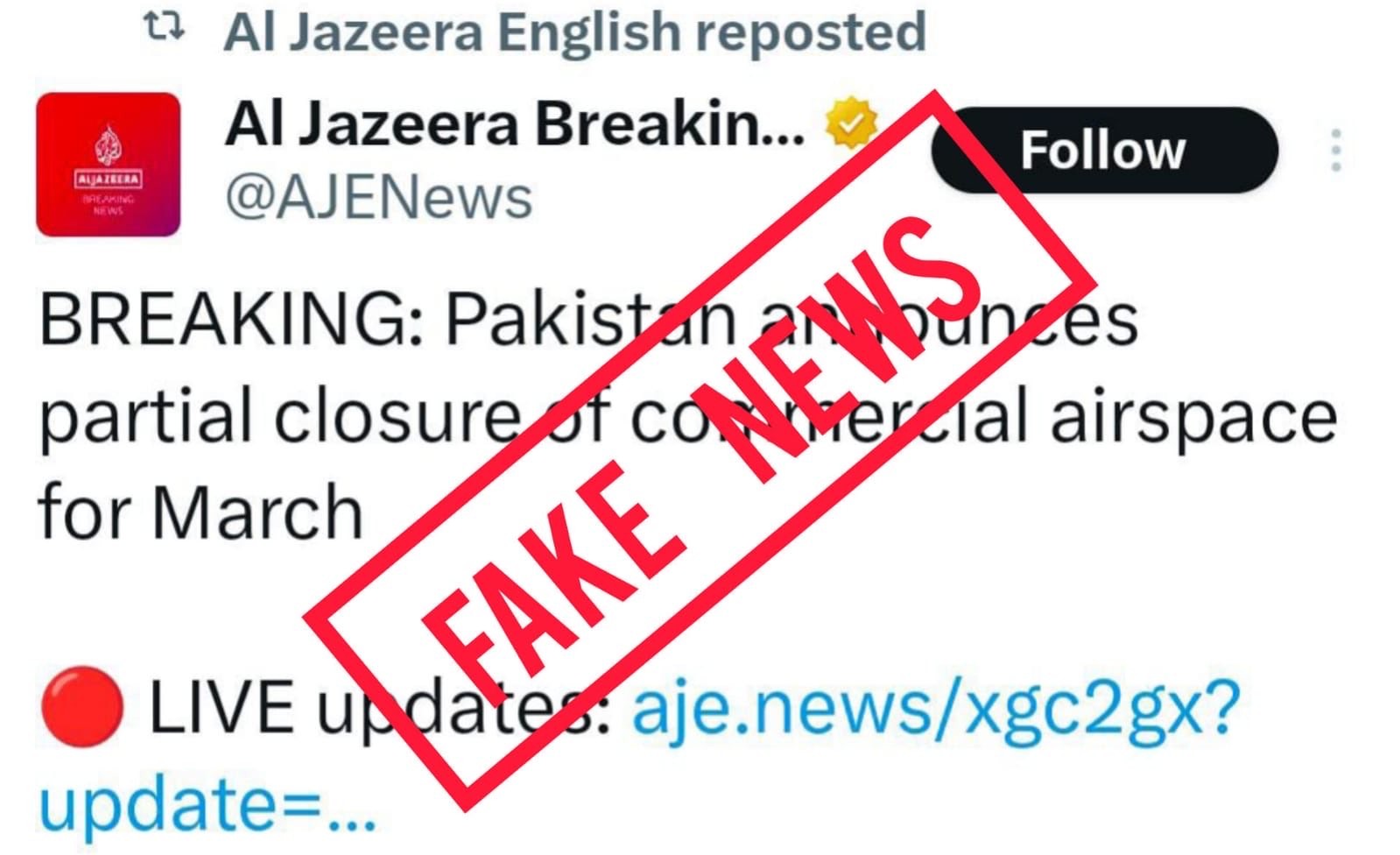The height and width of the screenshot is (855, 1400).
Task: Open "Al Jazeera English reposted" label
Action: [575, 32]
